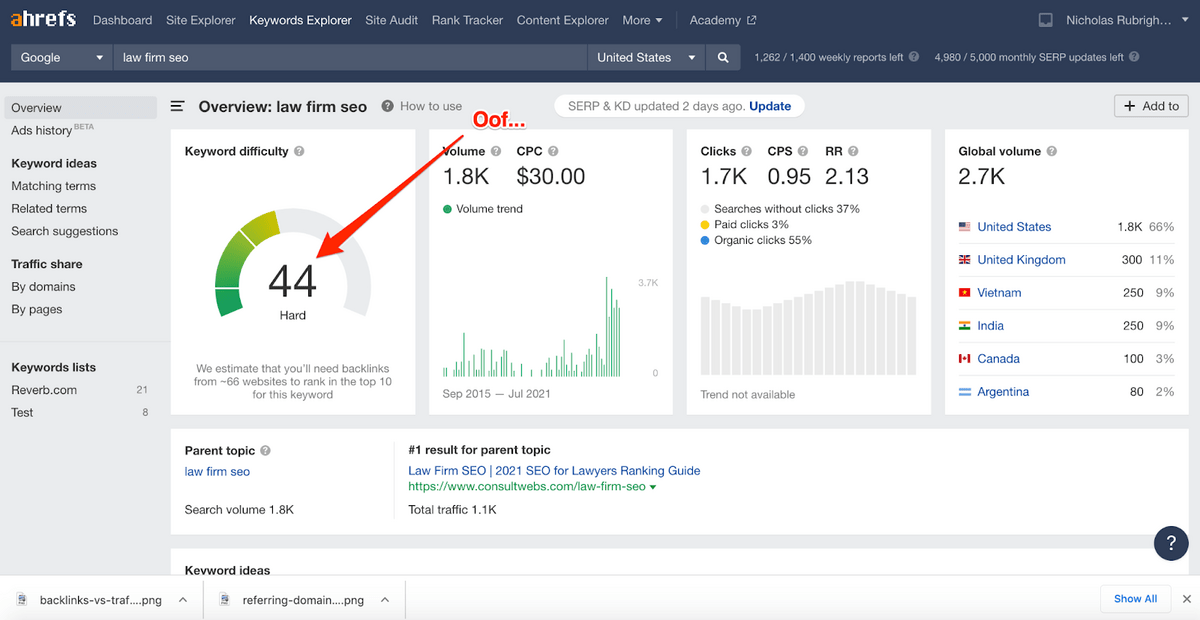Open the More menu in navigation
1200x620 pixels.
[642, 20]
